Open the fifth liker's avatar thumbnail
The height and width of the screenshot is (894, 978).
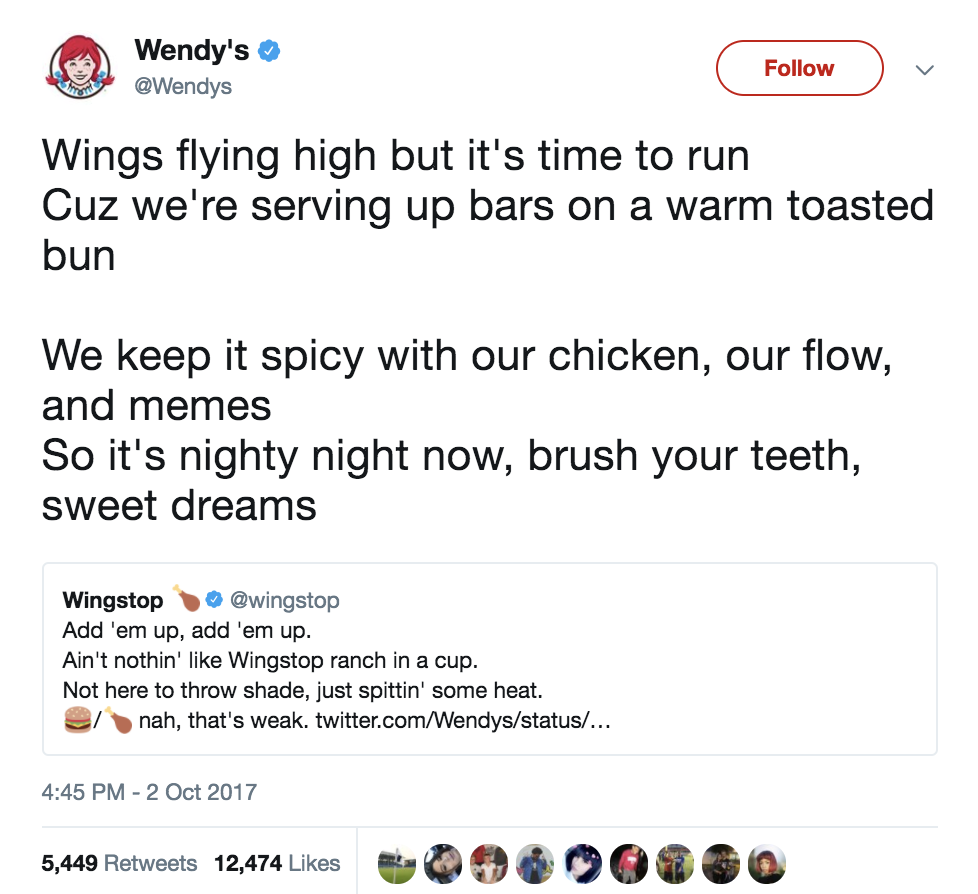pos(582,864)
